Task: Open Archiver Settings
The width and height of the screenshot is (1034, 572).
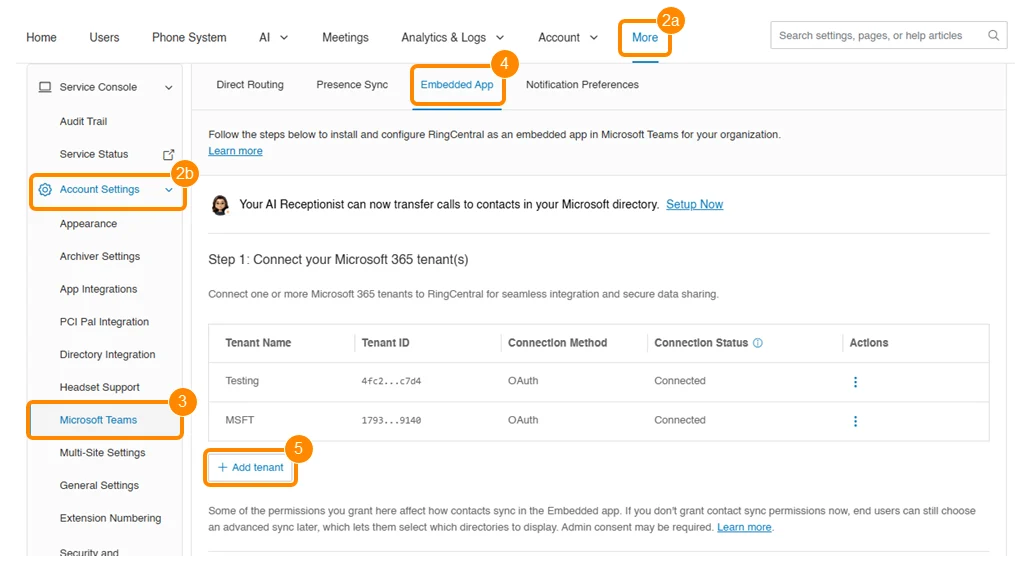Action: click(x=100, y=257)
